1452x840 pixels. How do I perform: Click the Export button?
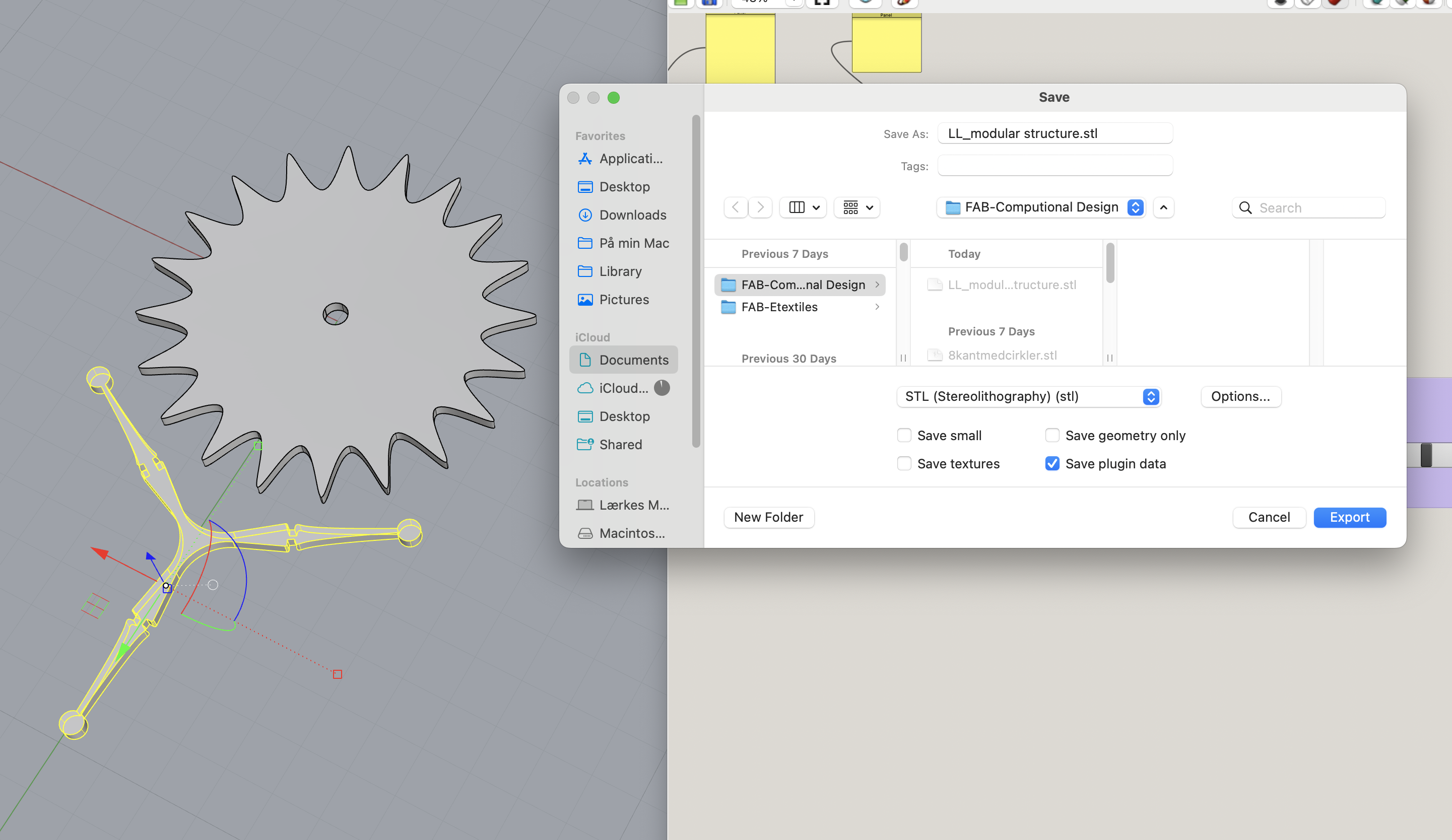(x=1349, y=517)
